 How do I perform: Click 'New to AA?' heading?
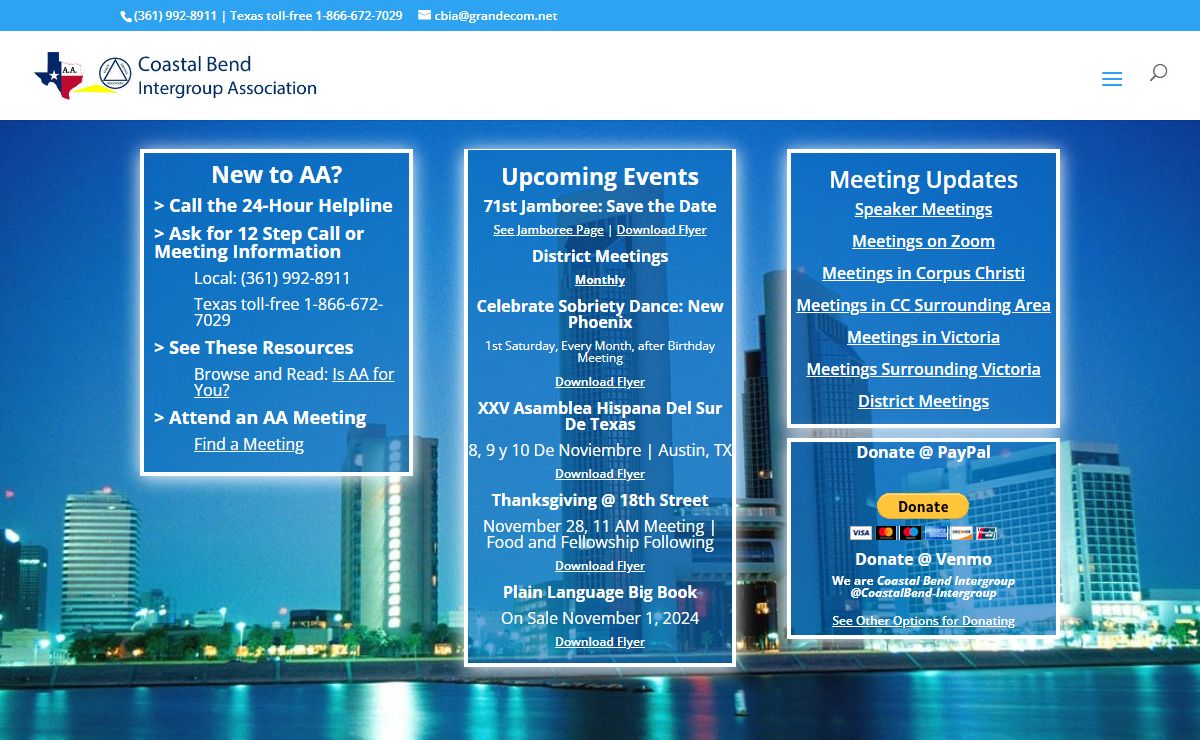[x=276, y=175]
